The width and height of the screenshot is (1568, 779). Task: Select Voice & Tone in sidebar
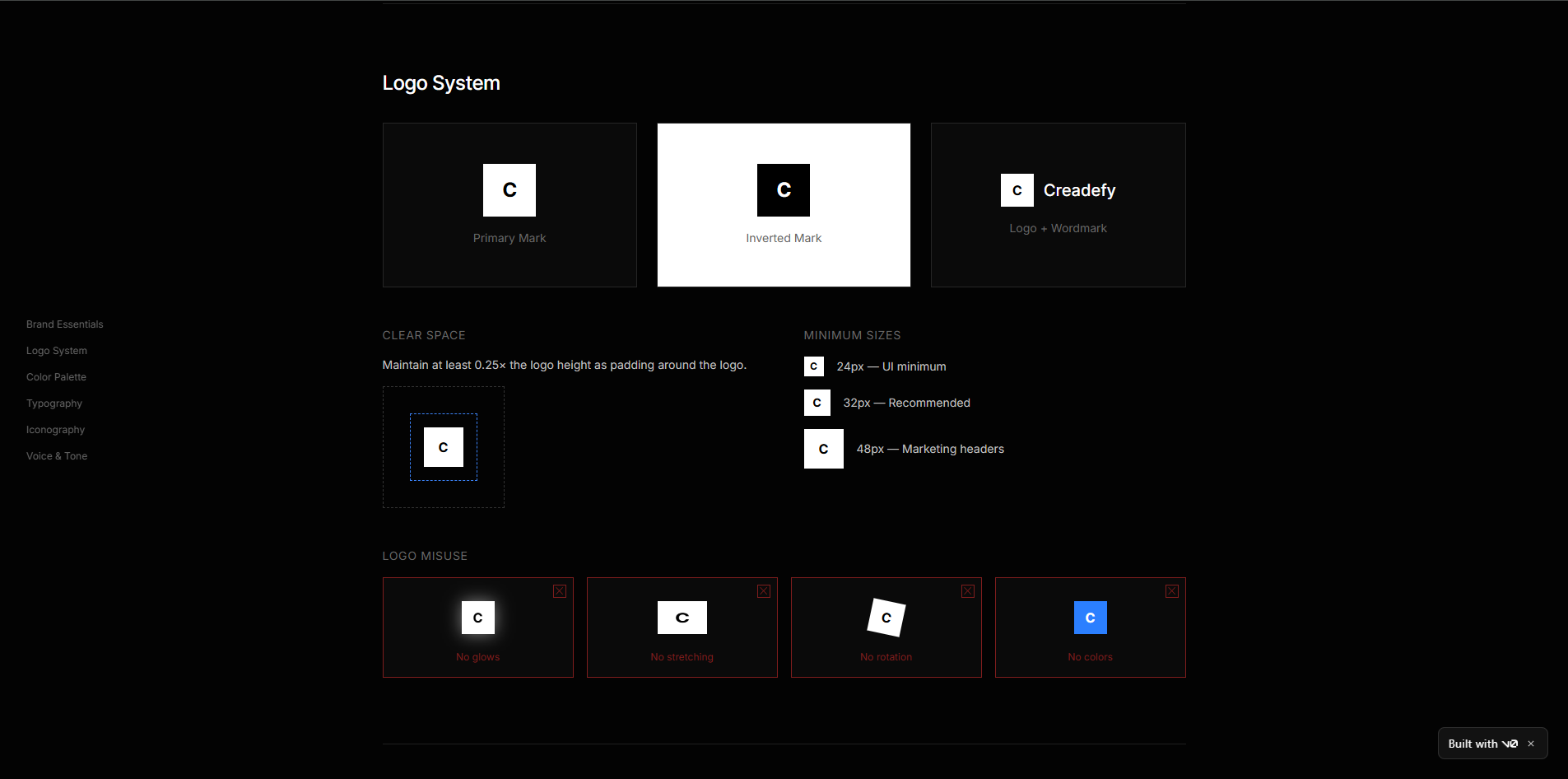(57, 456)
